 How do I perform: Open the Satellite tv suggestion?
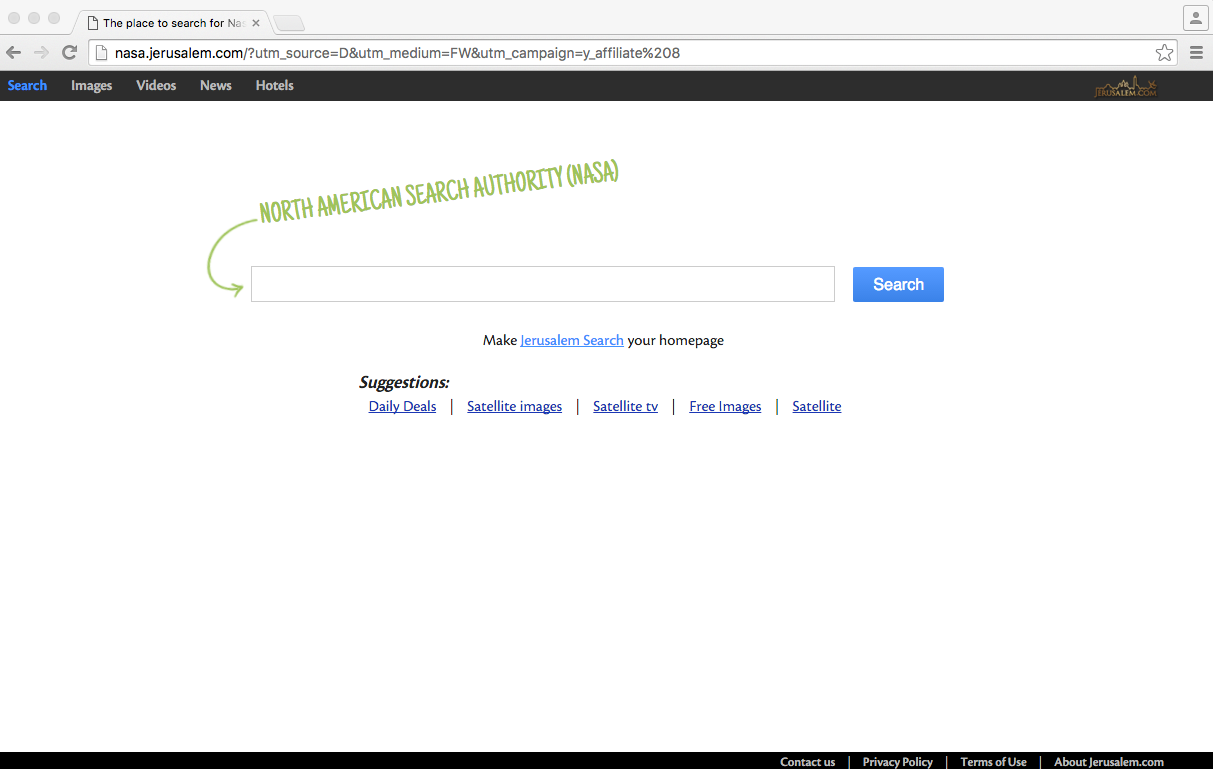626,406
